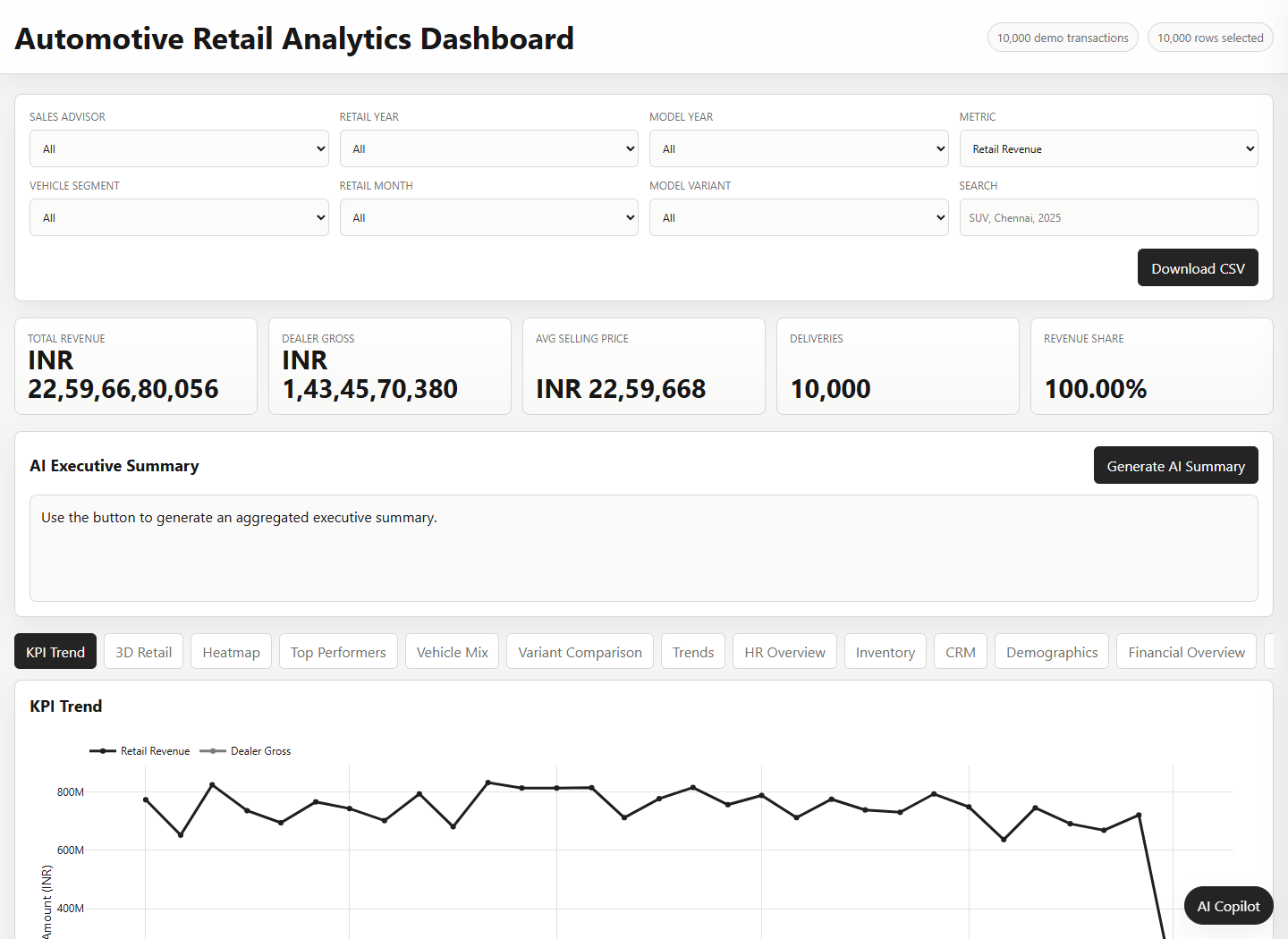Open the Inventory tab
Screen dimensions: 1288x939
click(885, 652)
